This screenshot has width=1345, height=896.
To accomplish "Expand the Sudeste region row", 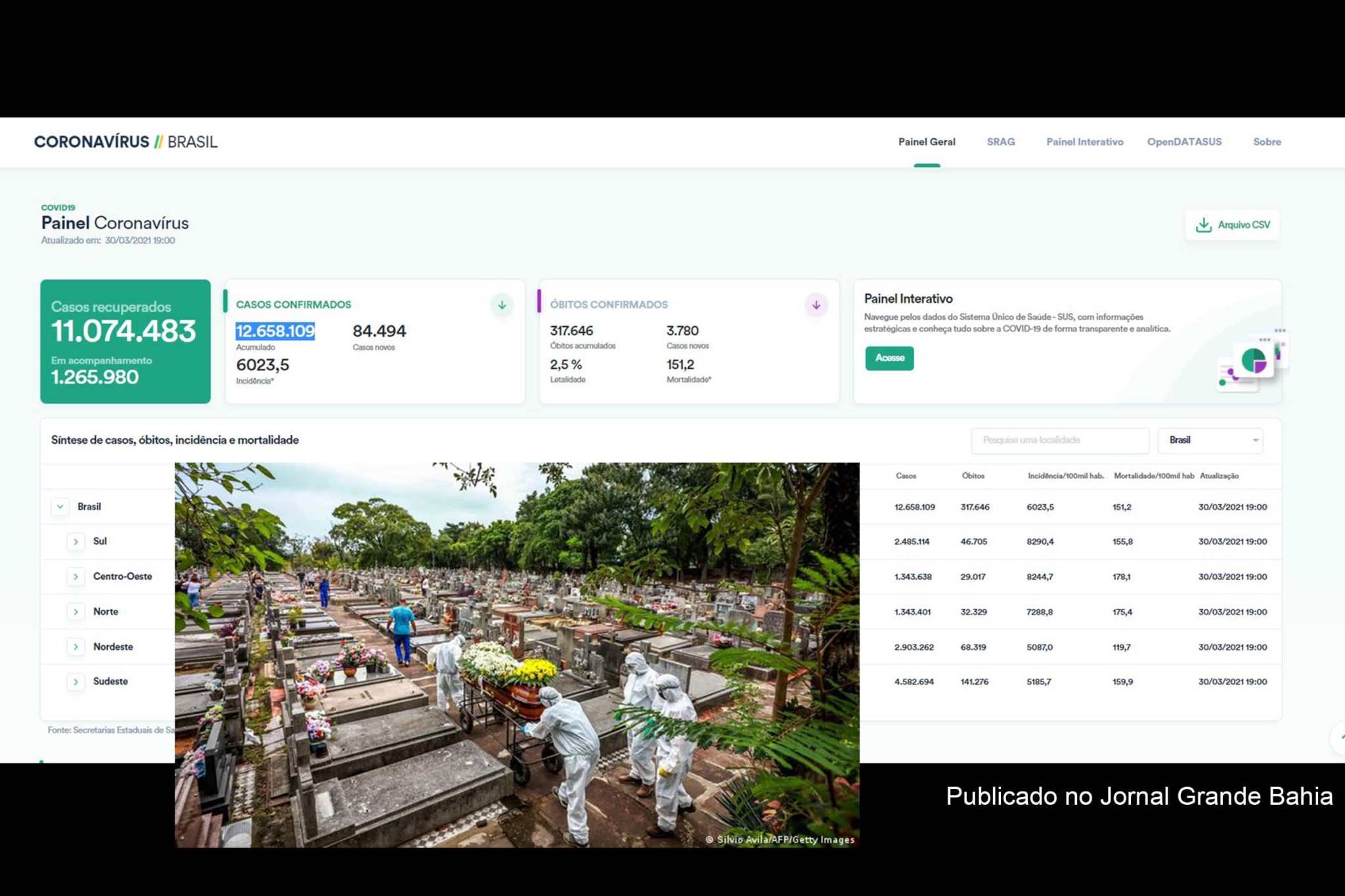I will click(76, 681).
